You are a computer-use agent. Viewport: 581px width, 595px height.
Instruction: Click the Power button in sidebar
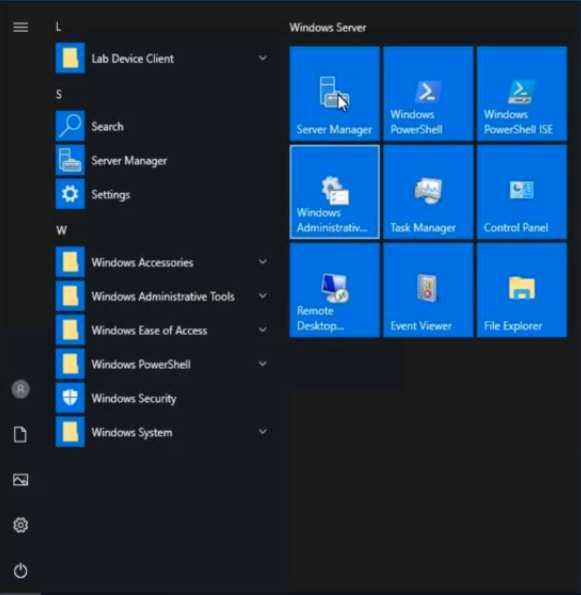pos(20,570)
